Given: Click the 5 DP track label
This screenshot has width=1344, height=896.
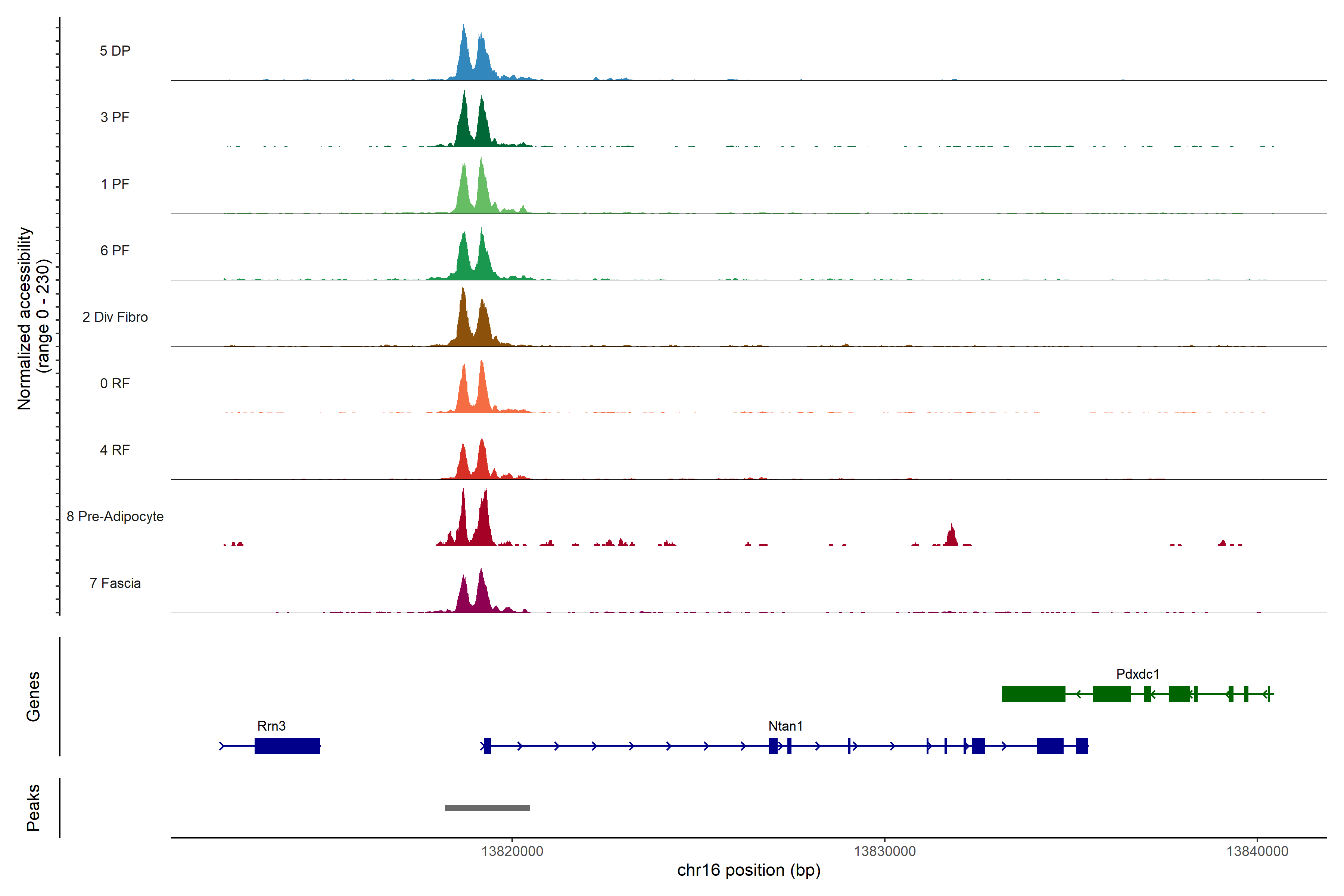Looking at the screenshot, I should pos(115,51).
